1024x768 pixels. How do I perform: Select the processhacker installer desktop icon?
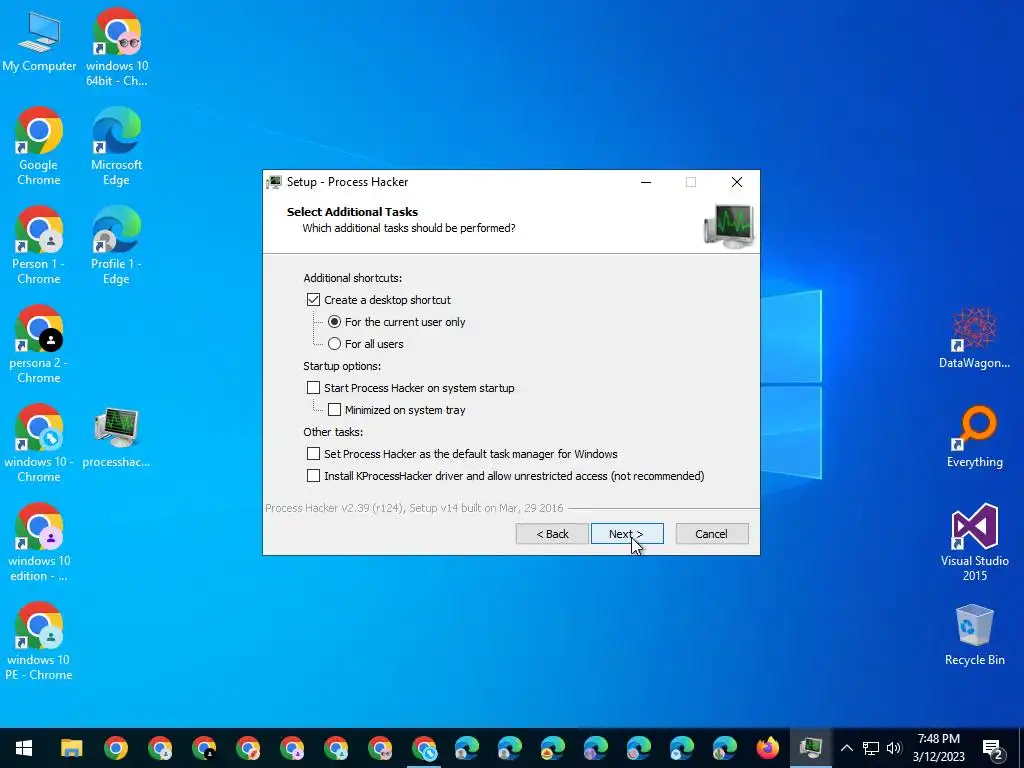pyautogui.click(x=116, y=436)
